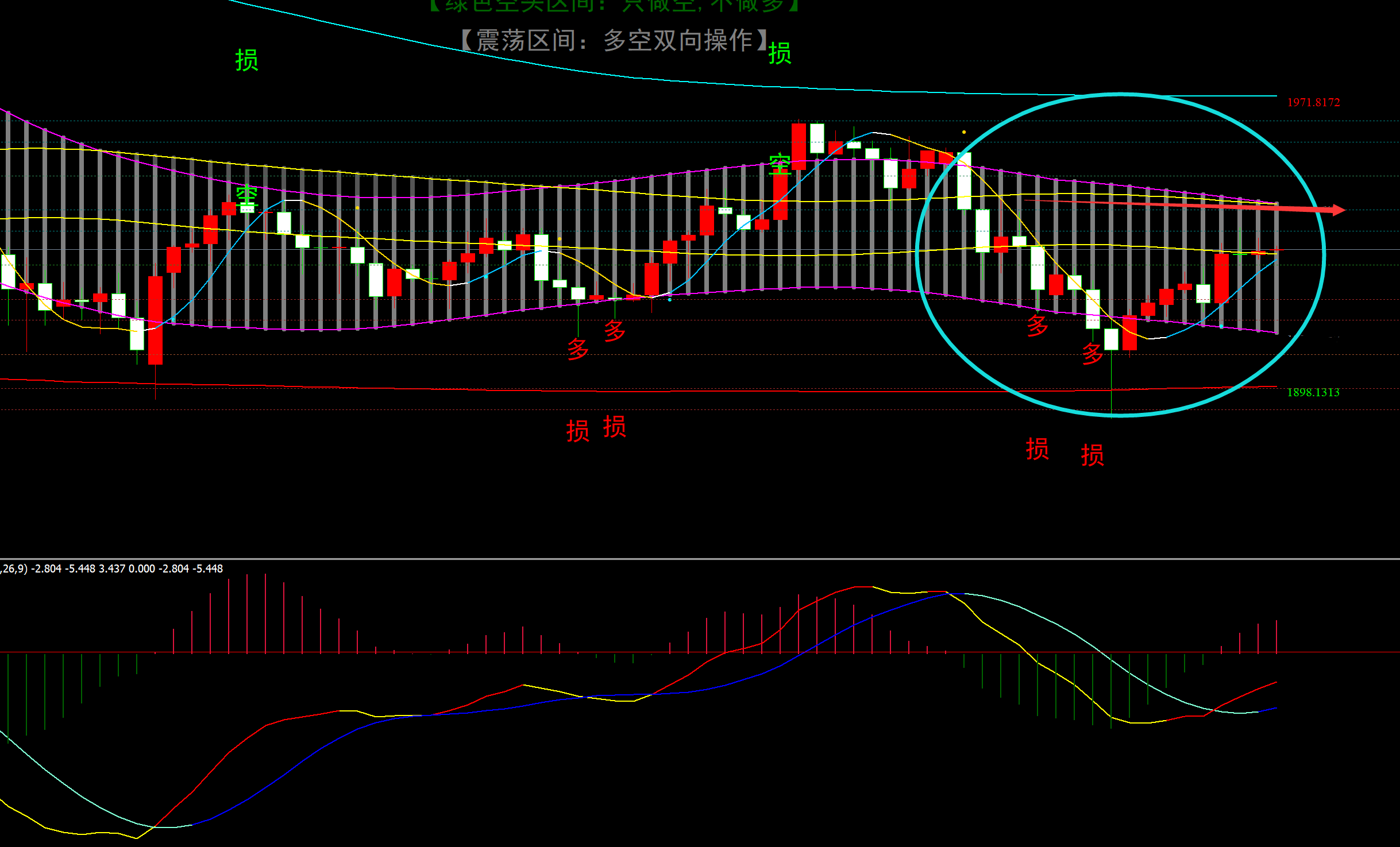Click the green 损 label at top left
Screen dimensions: 1400x847
[x=246, y=60]
